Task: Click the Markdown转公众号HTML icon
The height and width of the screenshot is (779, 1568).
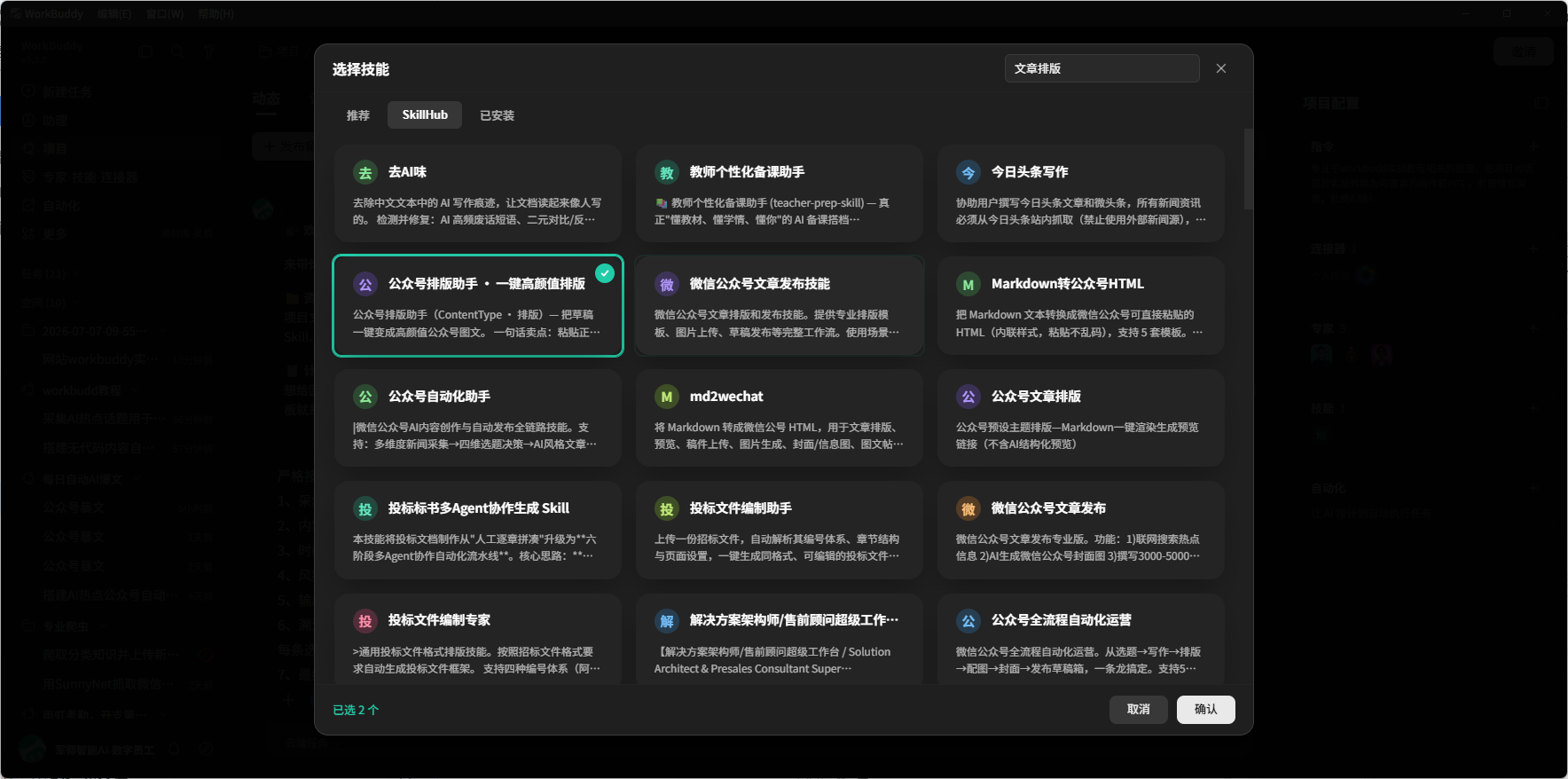Action: [x=968, y=285]
